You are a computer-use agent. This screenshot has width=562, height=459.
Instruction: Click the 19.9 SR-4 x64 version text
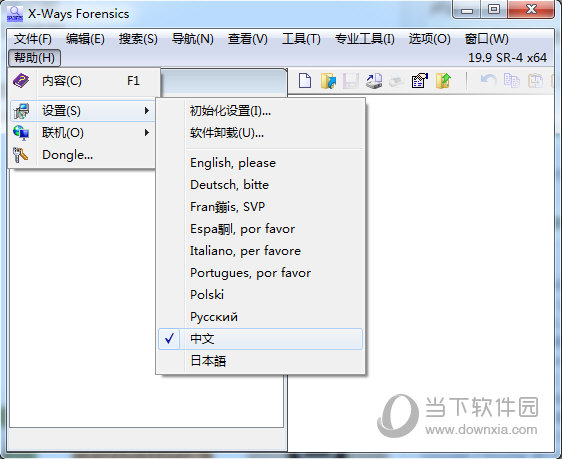[508, 58]
